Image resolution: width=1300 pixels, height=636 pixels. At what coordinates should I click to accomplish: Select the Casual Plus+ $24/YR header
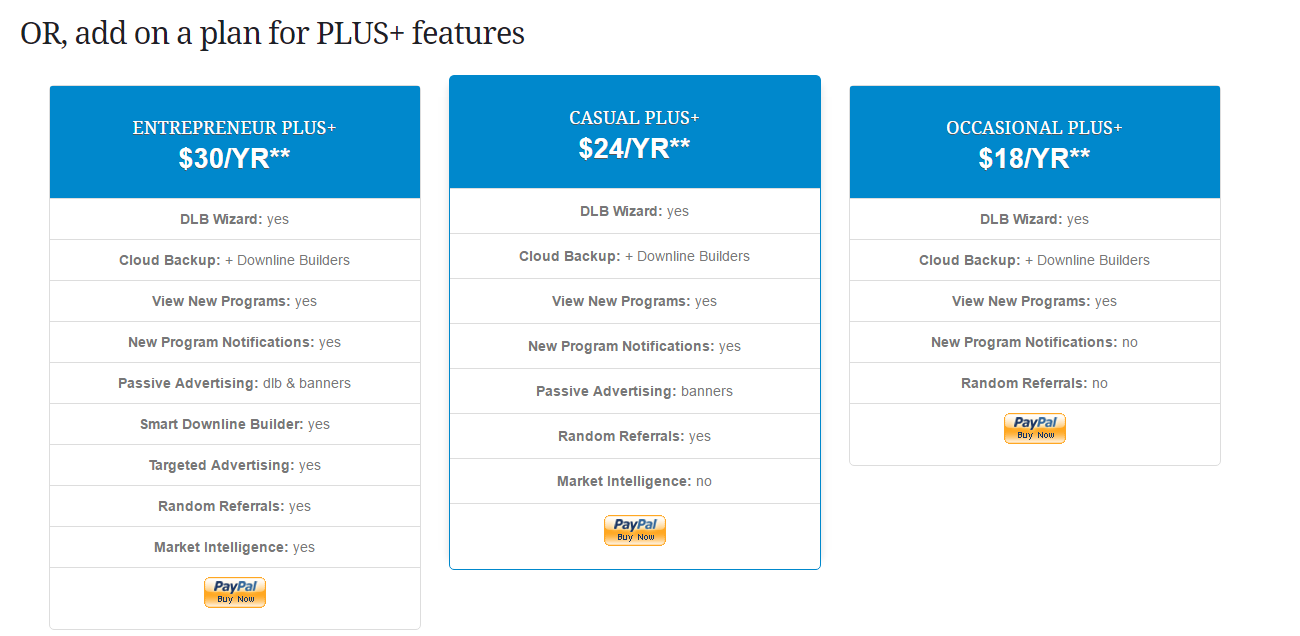635,132
